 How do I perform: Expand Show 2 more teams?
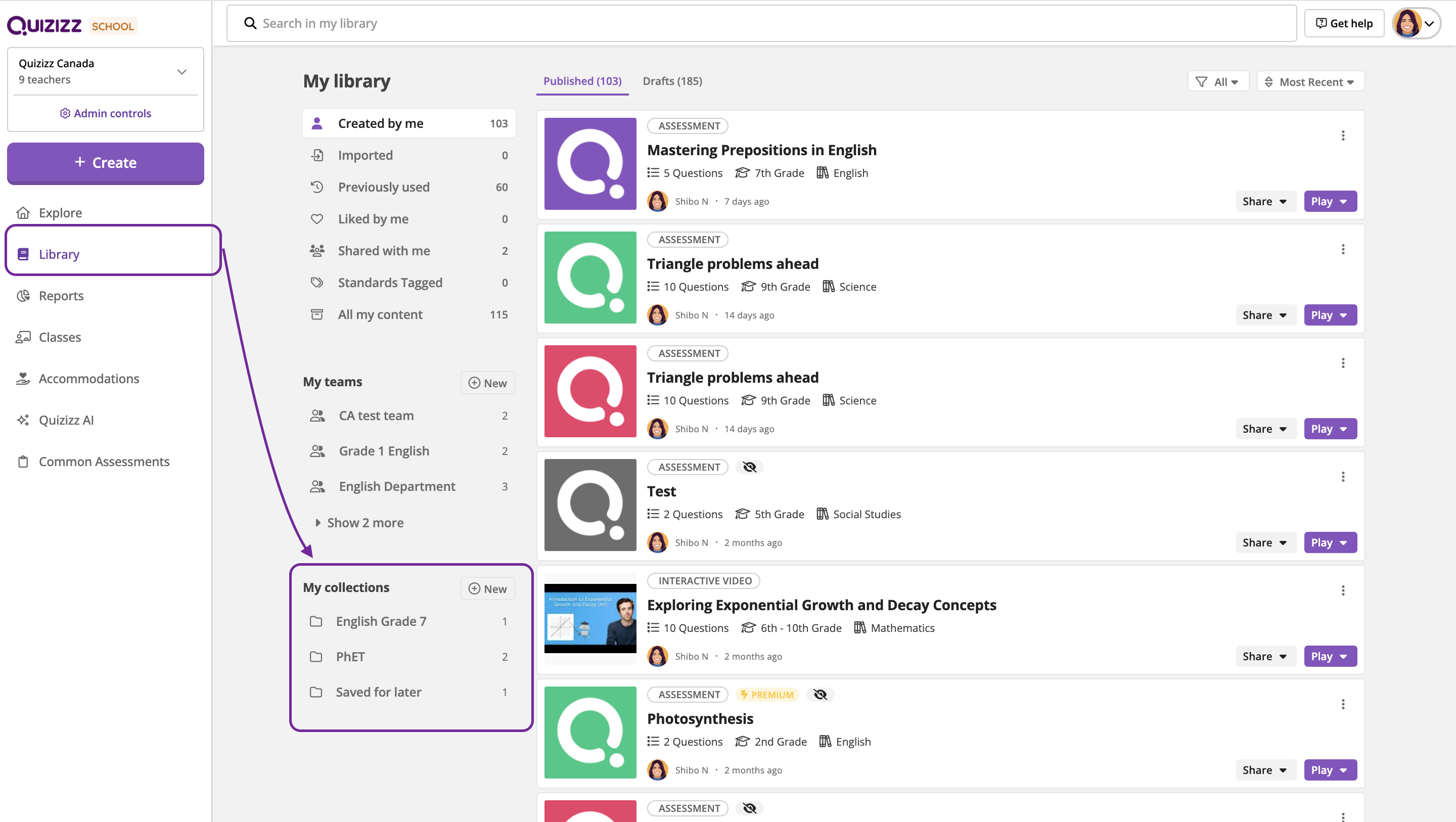359,523
